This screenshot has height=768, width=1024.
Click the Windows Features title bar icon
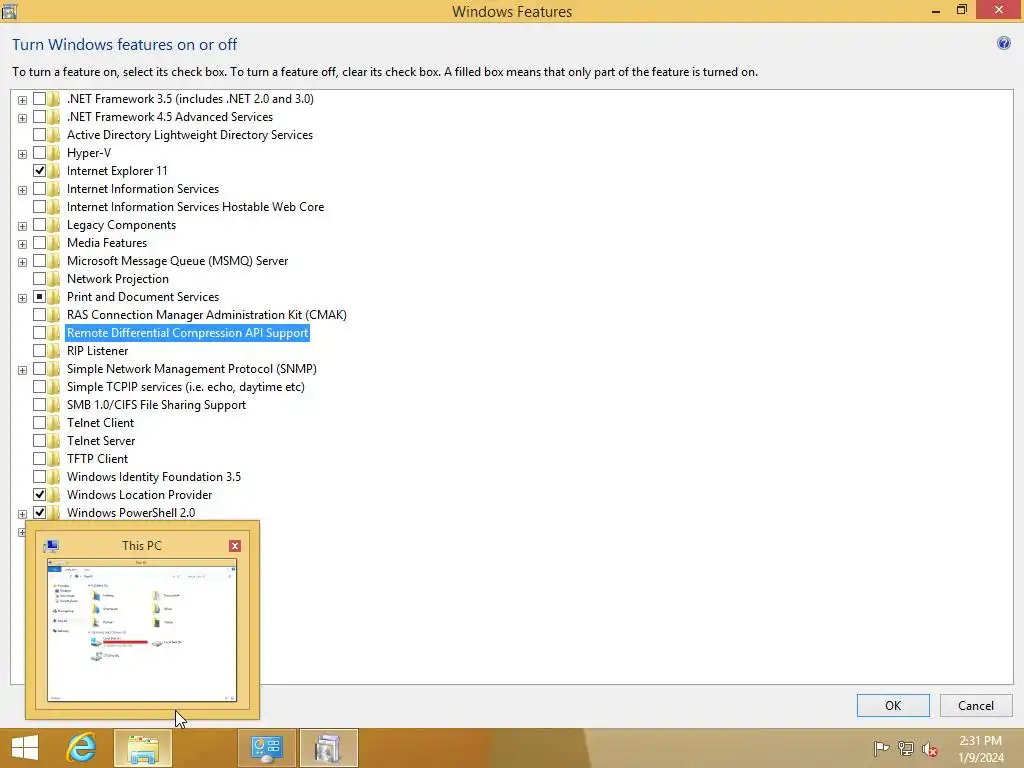click(9, 11)
